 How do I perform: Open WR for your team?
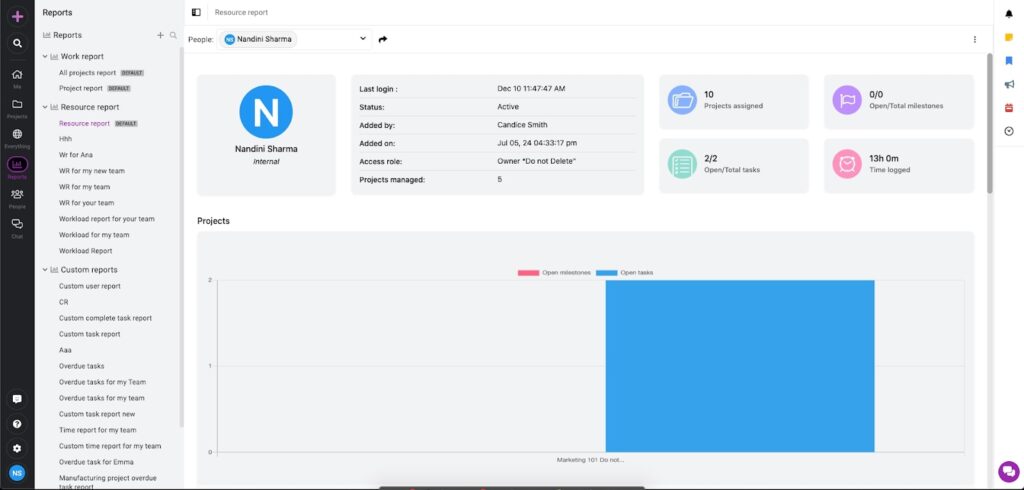coord(86,203)
